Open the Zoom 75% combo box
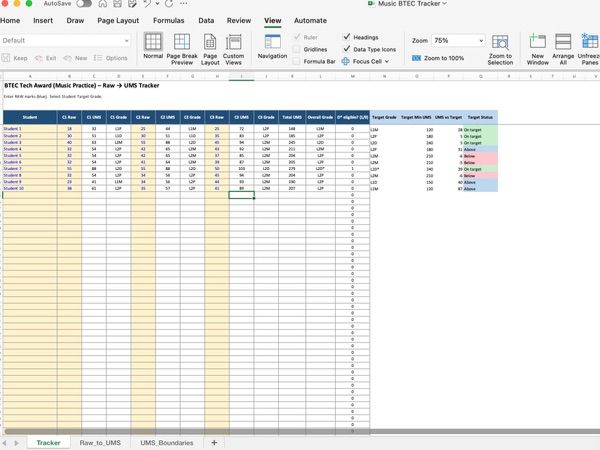Image resolution: width=600 pixels, height=450 pixels. tap(458, 41)
